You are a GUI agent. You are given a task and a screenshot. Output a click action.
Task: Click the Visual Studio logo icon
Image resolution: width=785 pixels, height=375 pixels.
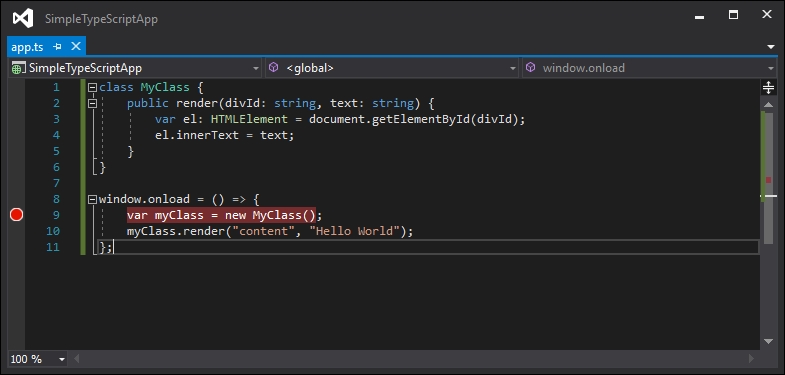pyautogui.click(x=23, y=19)
